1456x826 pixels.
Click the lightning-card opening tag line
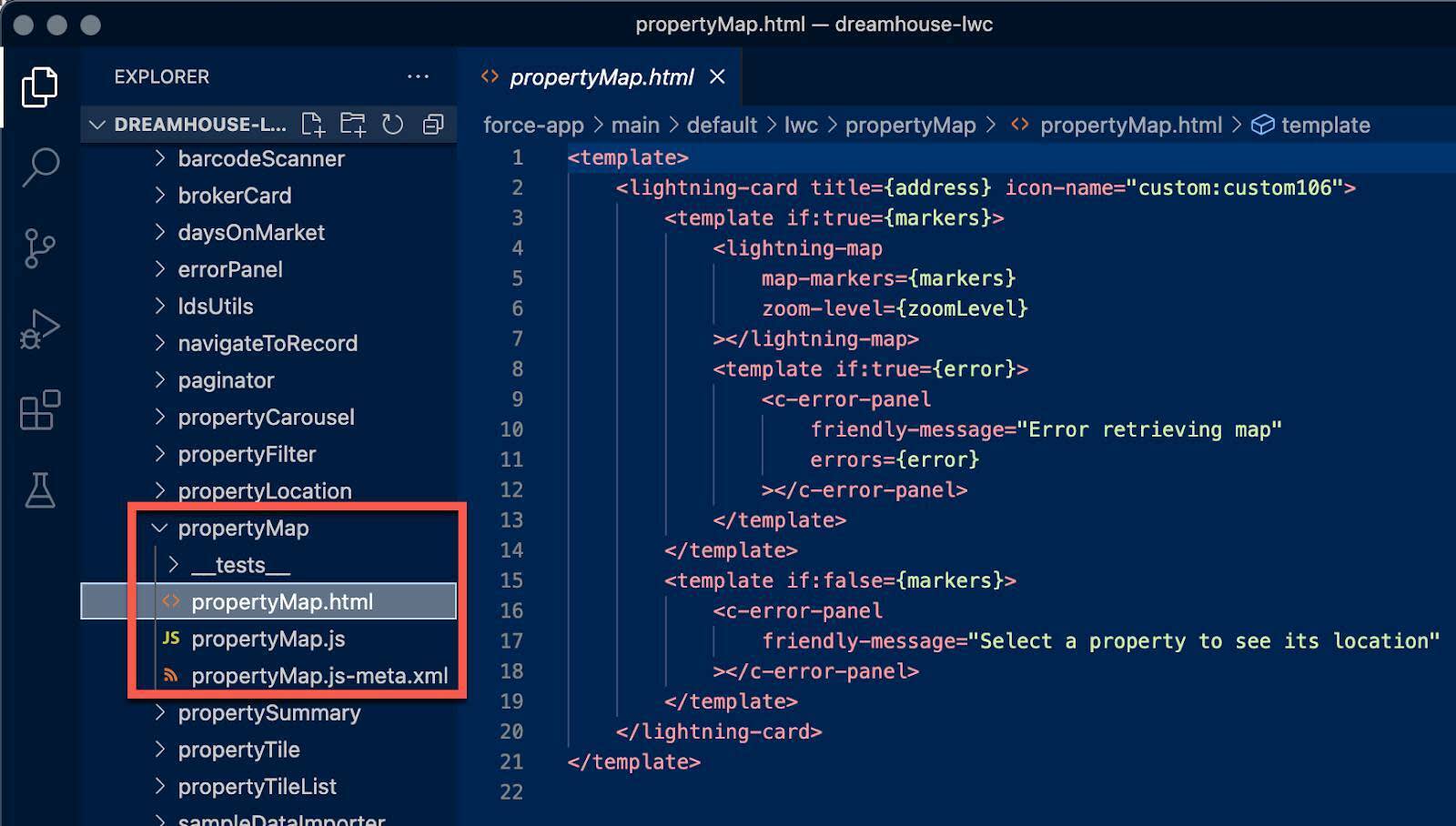986,187
